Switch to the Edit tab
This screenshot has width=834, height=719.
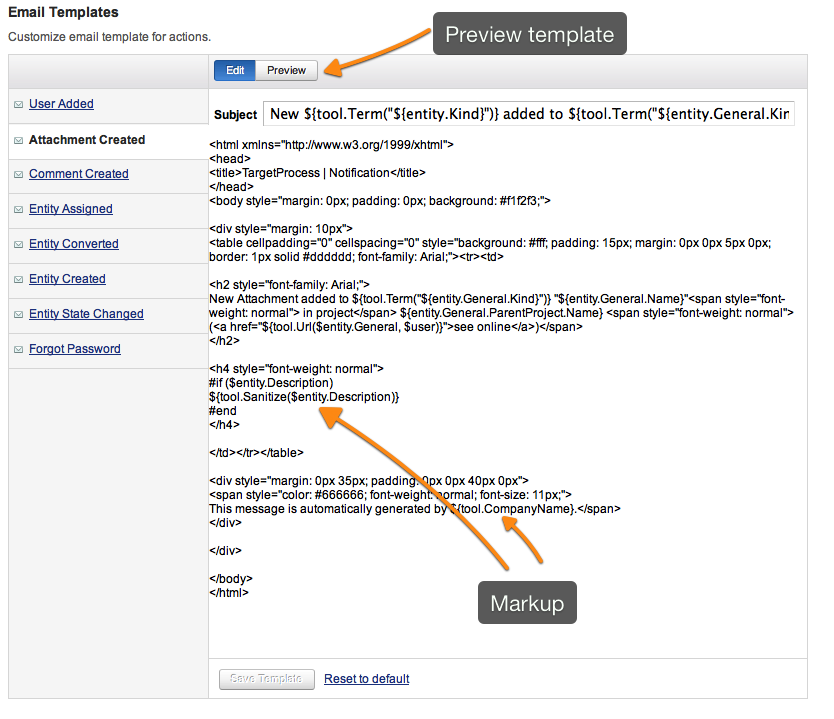pos(234,70)
